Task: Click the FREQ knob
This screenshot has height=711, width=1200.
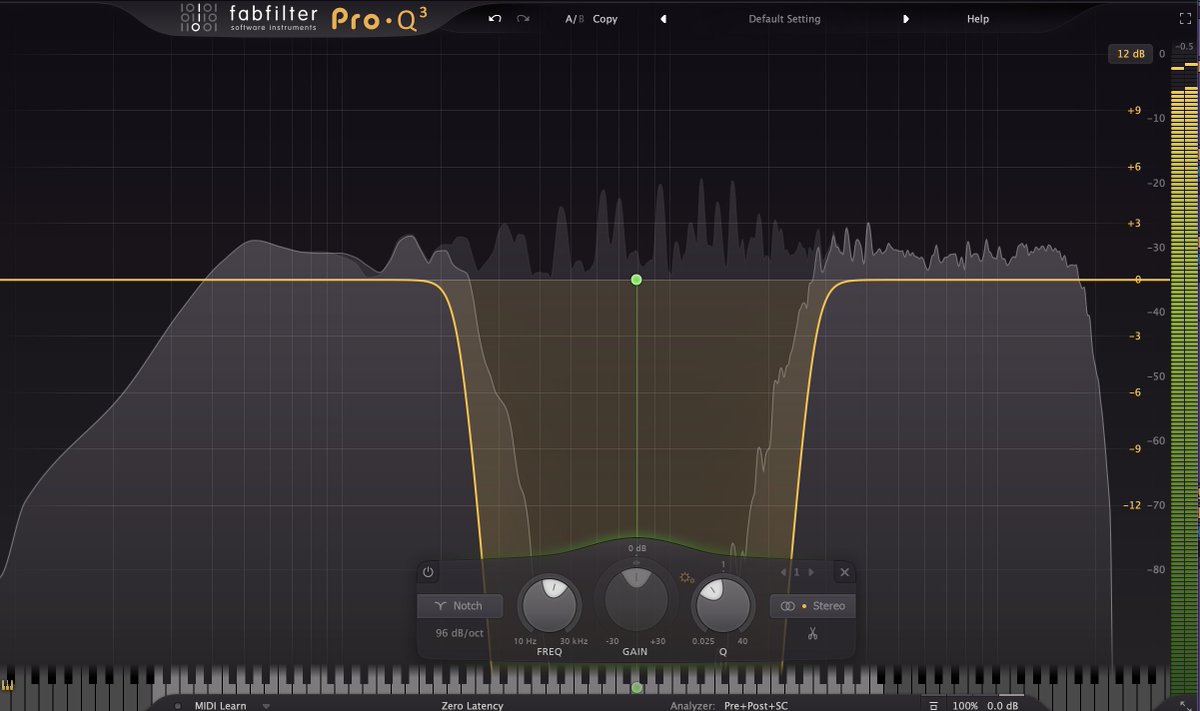Action: (550, 604)
